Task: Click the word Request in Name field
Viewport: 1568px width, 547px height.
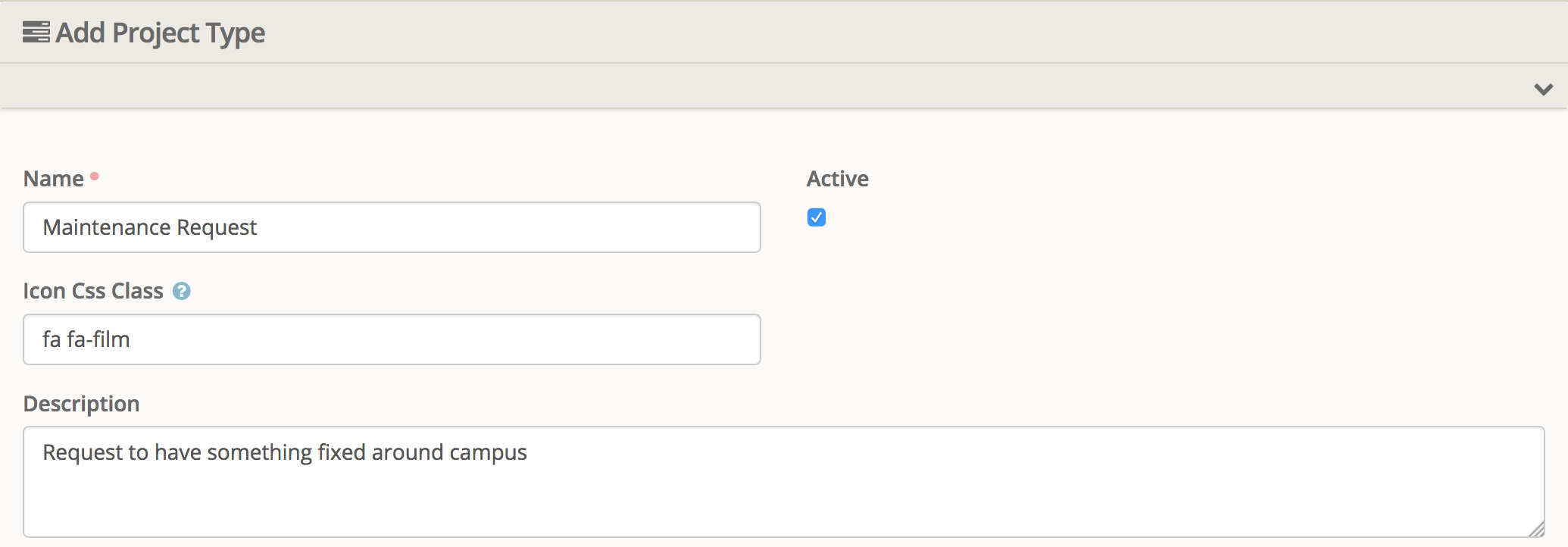Action: [x=217, y=227]
